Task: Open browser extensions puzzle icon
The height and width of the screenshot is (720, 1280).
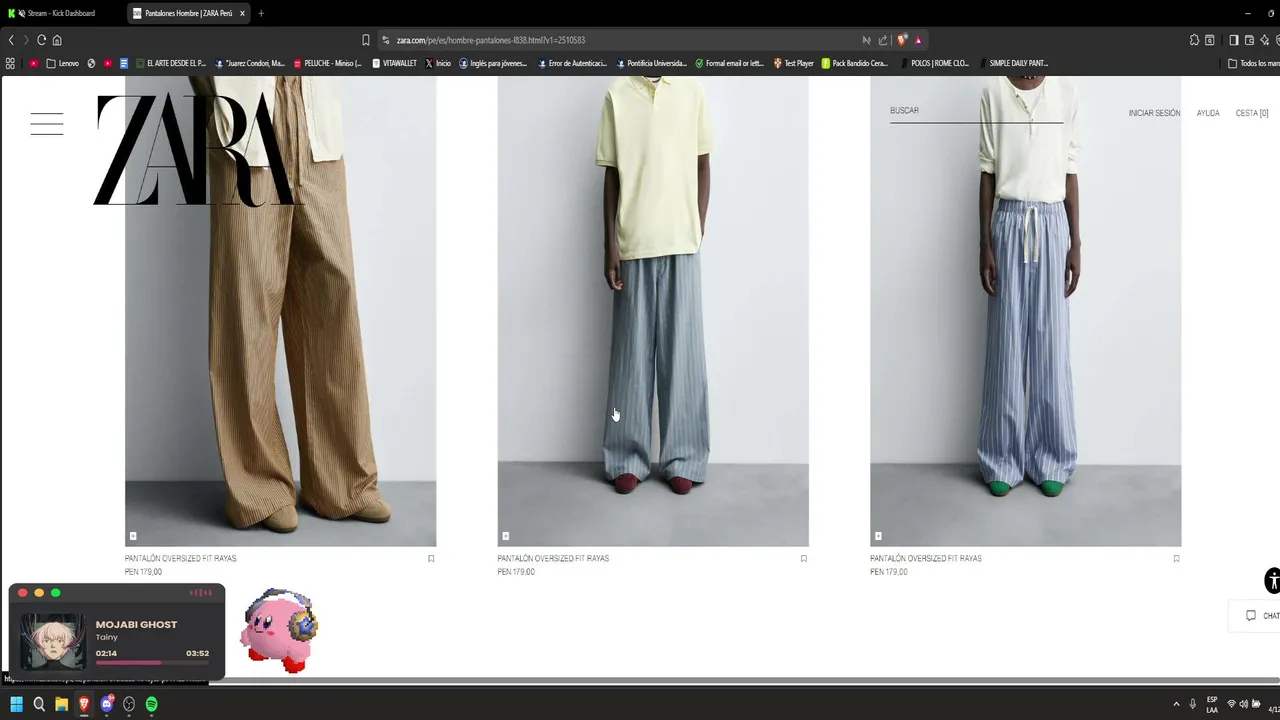Action: tap(1194, 40)
